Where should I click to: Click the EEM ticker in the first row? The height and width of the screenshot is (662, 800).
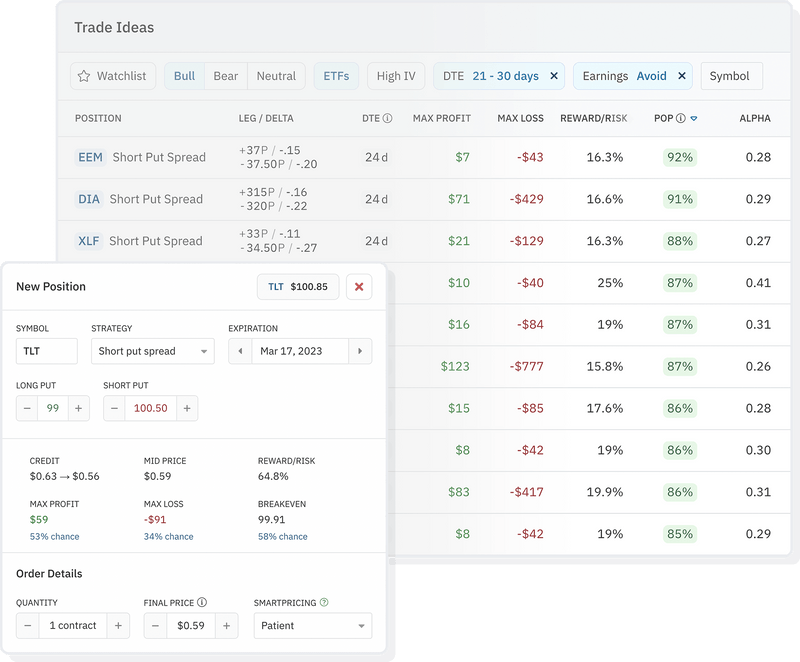point(90,157)
